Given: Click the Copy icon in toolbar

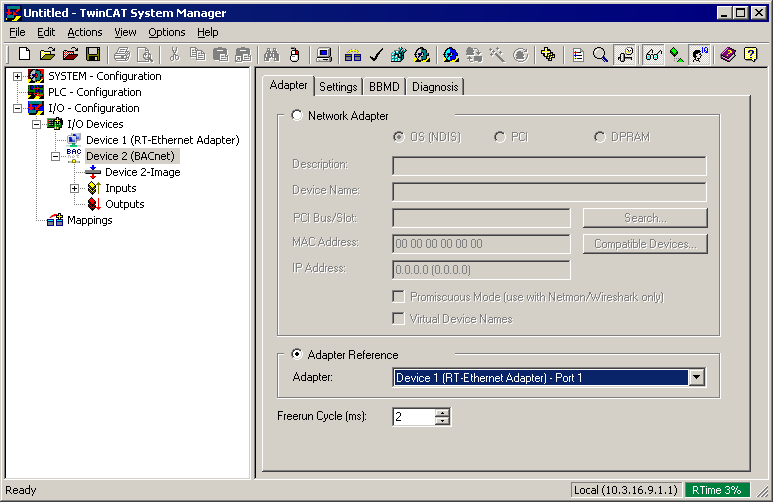Looking at the screenshot, I should click(197, 54).
